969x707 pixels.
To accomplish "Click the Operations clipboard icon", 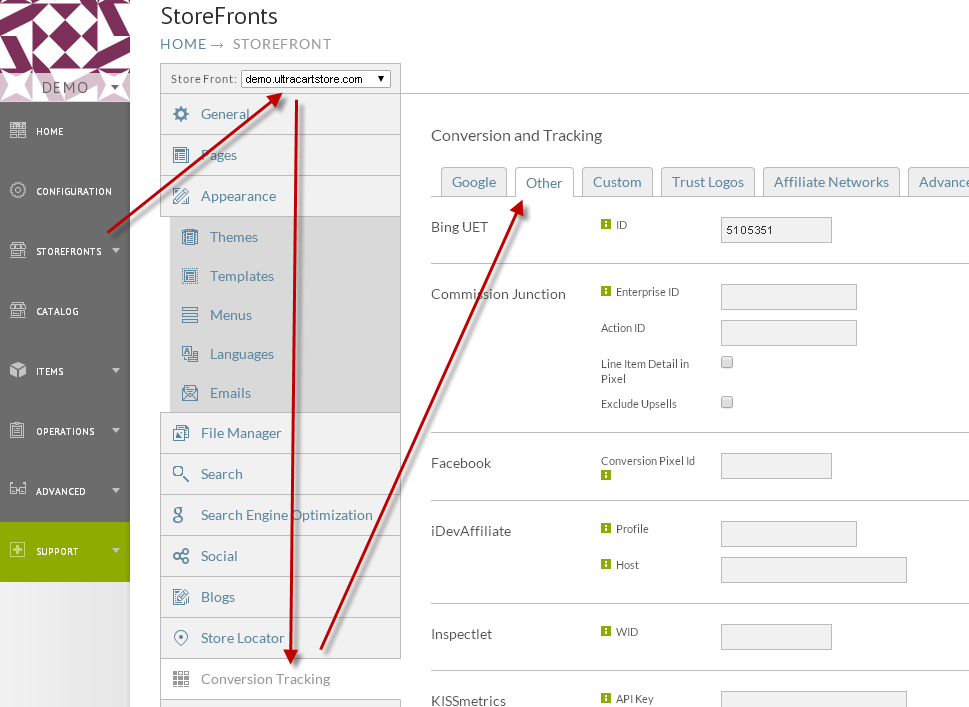I will [x=18, y=430].
